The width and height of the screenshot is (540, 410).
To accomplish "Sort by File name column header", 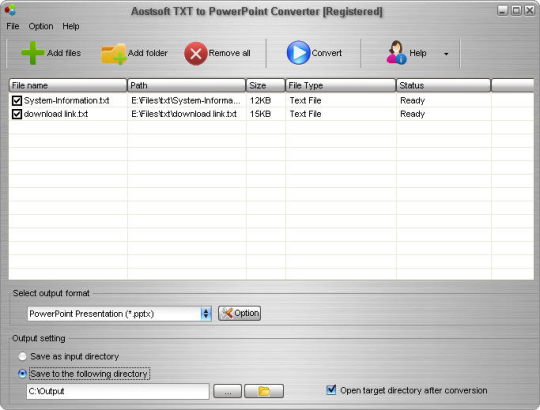I will coord(68,85).
